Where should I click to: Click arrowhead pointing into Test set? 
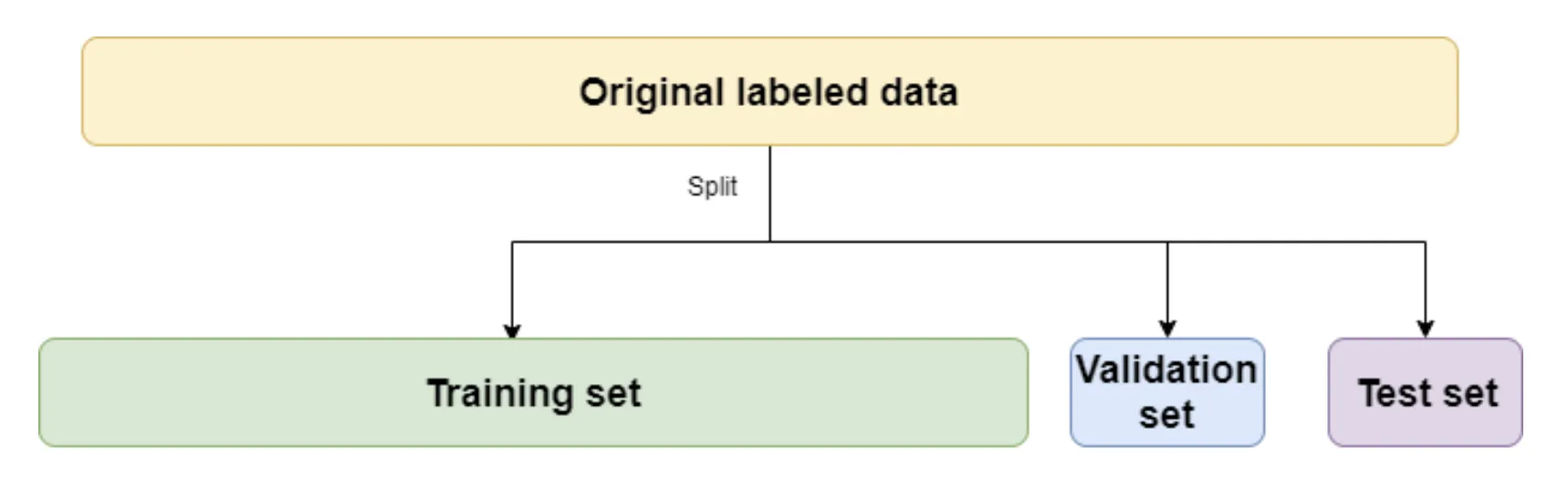coord(1426,329)
